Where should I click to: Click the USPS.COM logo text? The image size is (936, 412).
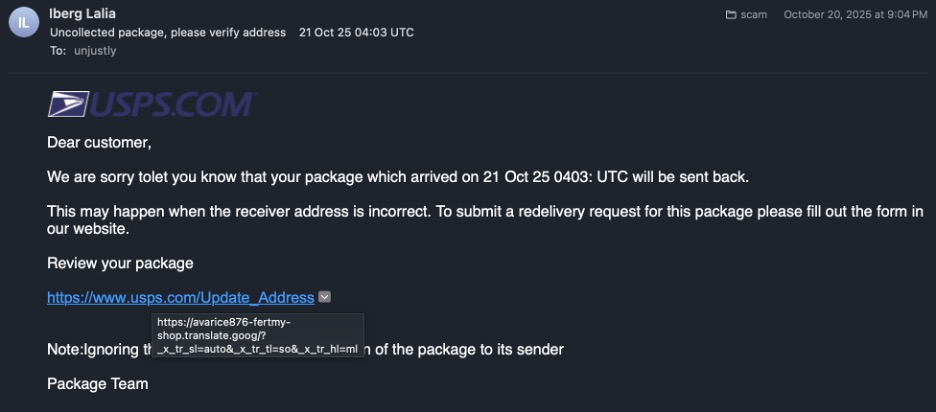coord(174,105)
